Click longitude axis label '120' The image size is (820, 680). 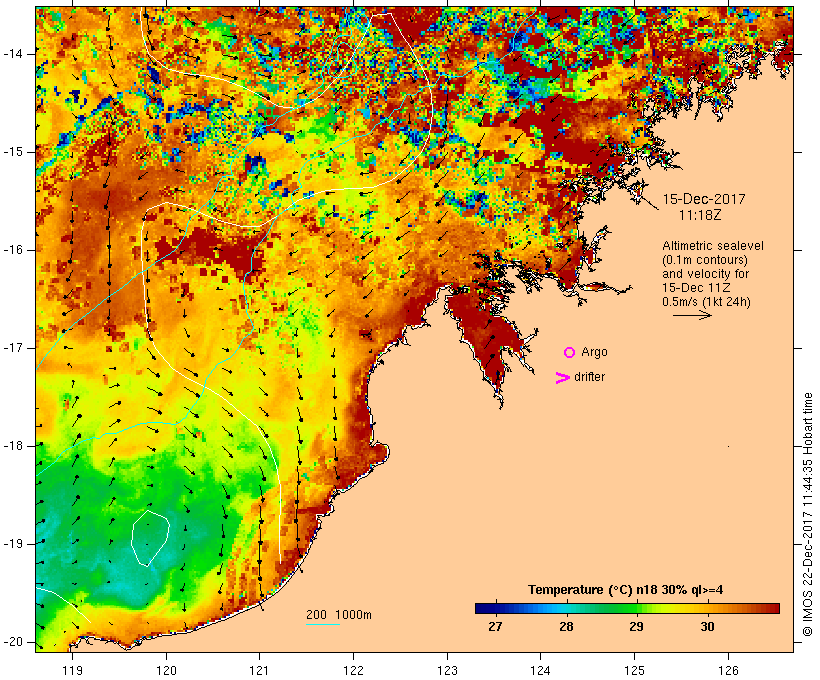click(166, 670)
